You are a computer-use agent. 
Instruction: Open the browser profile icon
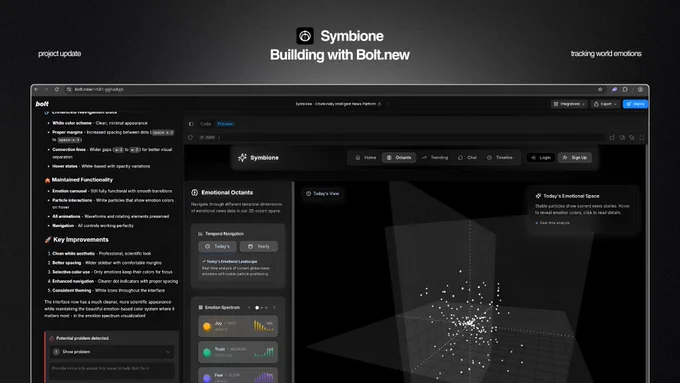[x=640, y=89]
